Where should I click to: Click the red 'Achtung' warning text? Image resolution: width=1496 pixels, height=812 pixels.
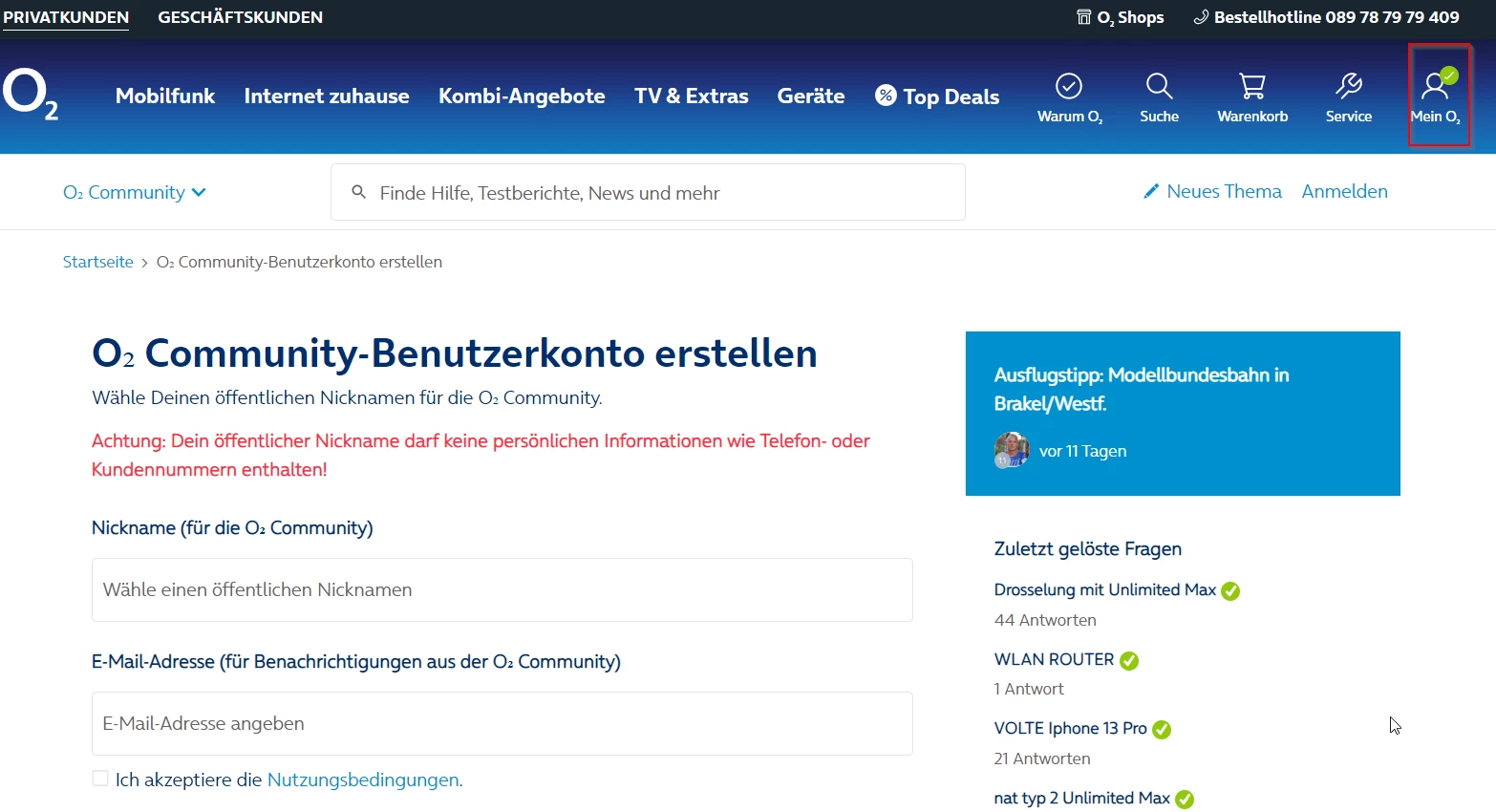coord(481,455)
